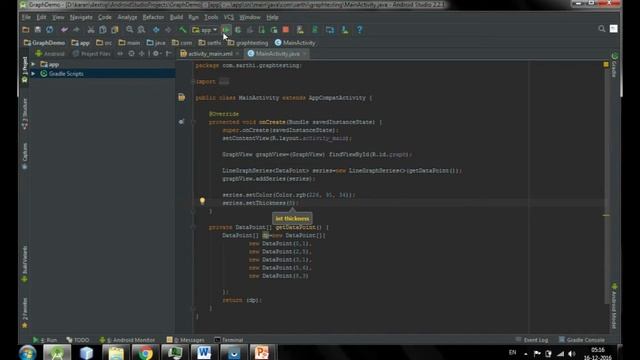640x360 pixels.
Task: Open the Build menu
Action: click(176, 17)
